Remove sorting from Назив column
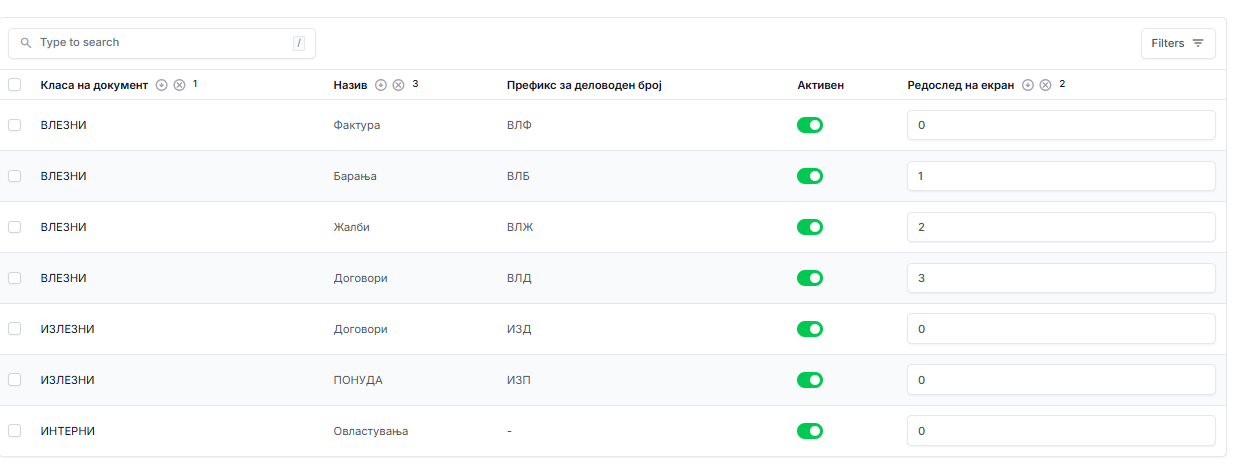This screenshot has width=1243, height=464. [398, 85]
